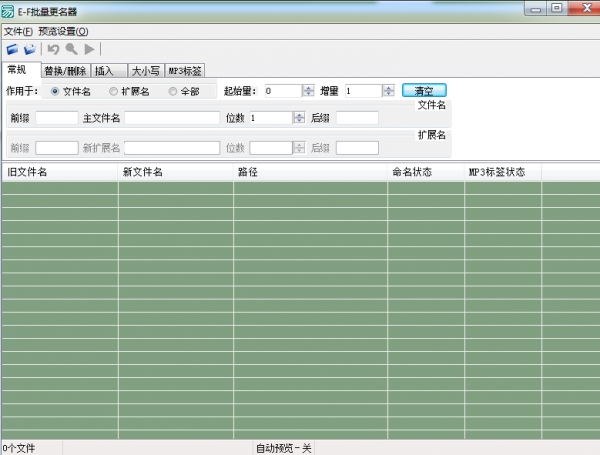
Task: Switch to the 替换/删除 tab
Action: point(65,71)
